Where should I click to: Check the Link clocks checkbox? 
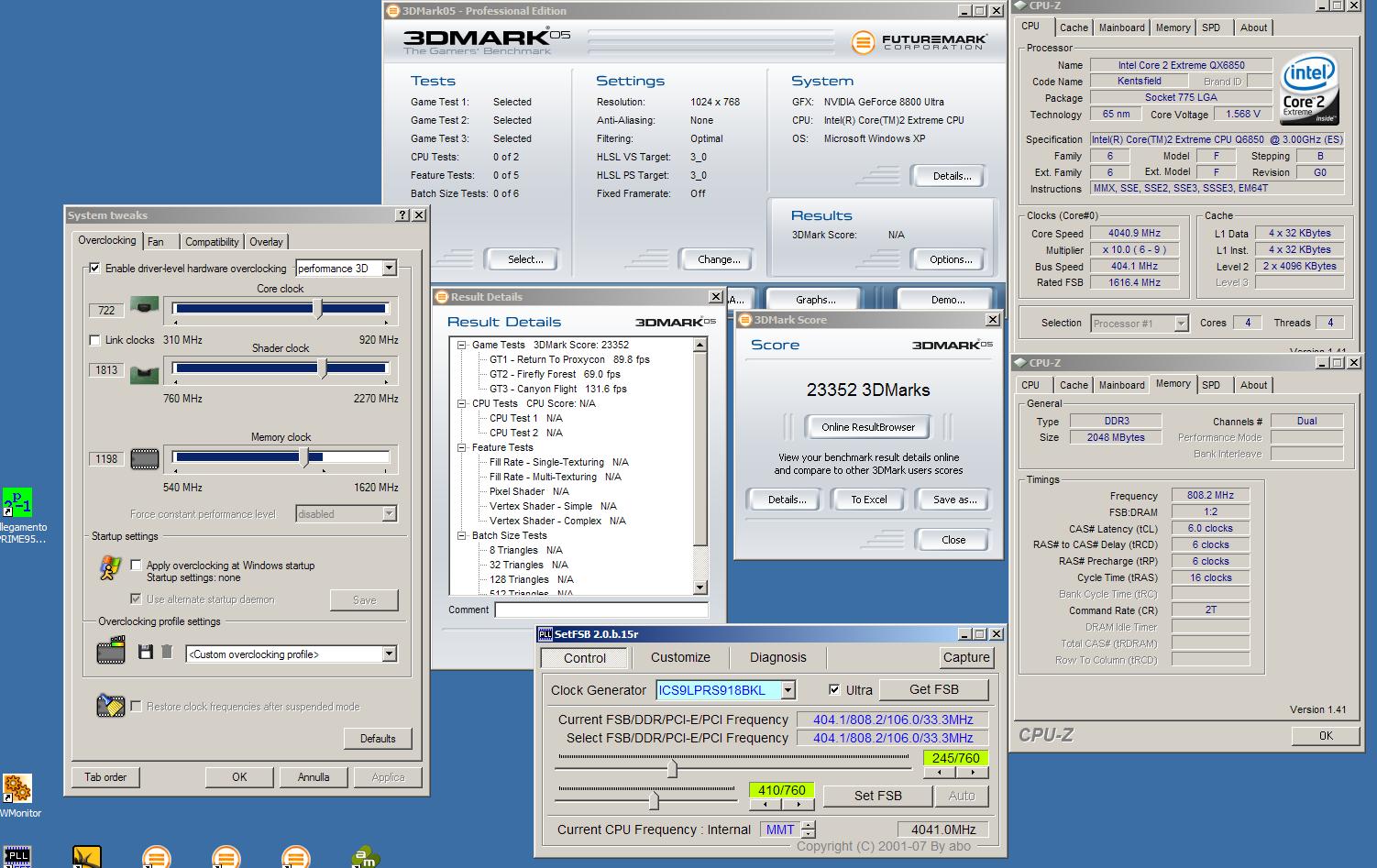94,340
